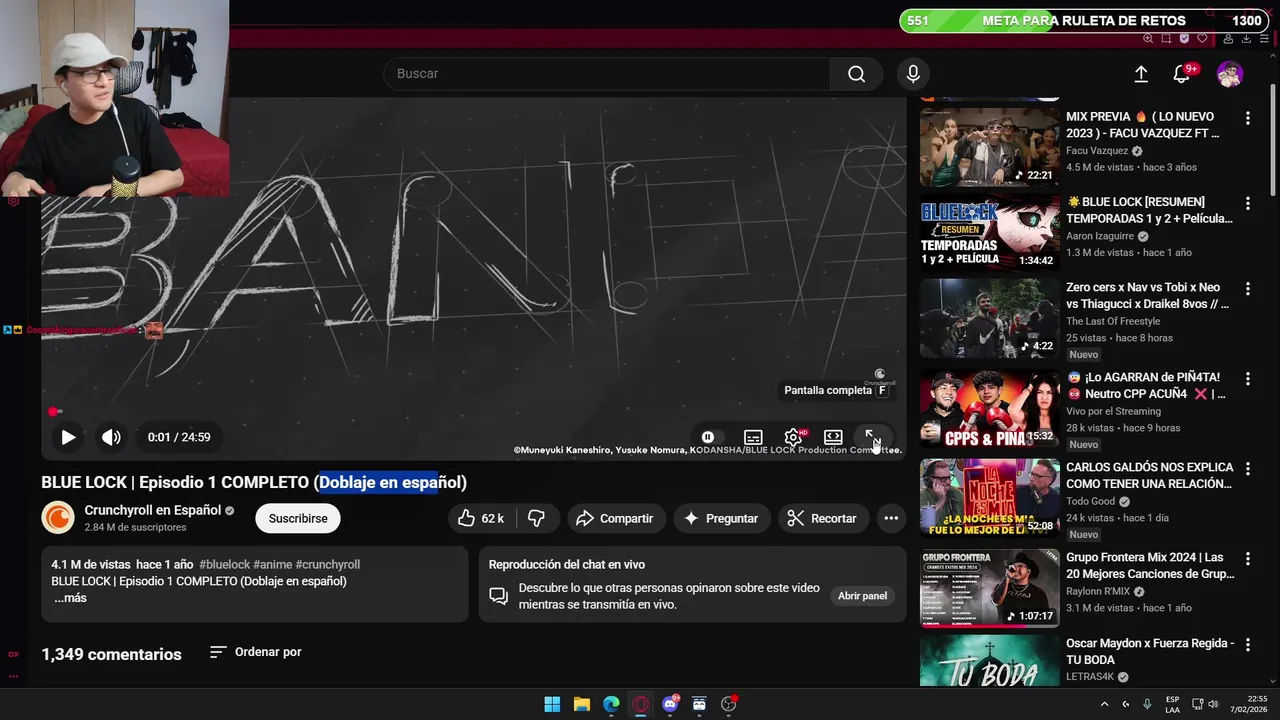Click into the Buscar search field
The height and width of the screenshot is (720, 1280).
click(607, 74)
